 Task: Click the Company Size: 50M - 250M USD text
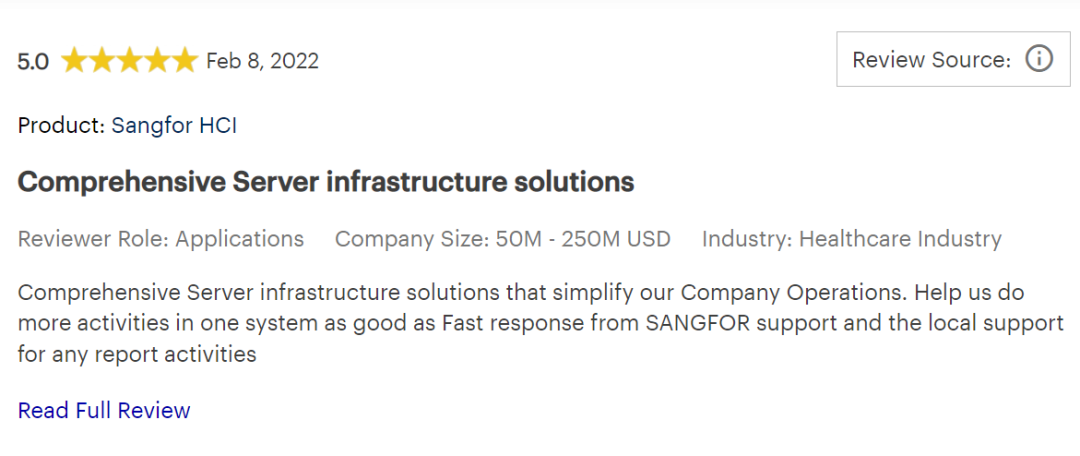(x=502, y=239)
